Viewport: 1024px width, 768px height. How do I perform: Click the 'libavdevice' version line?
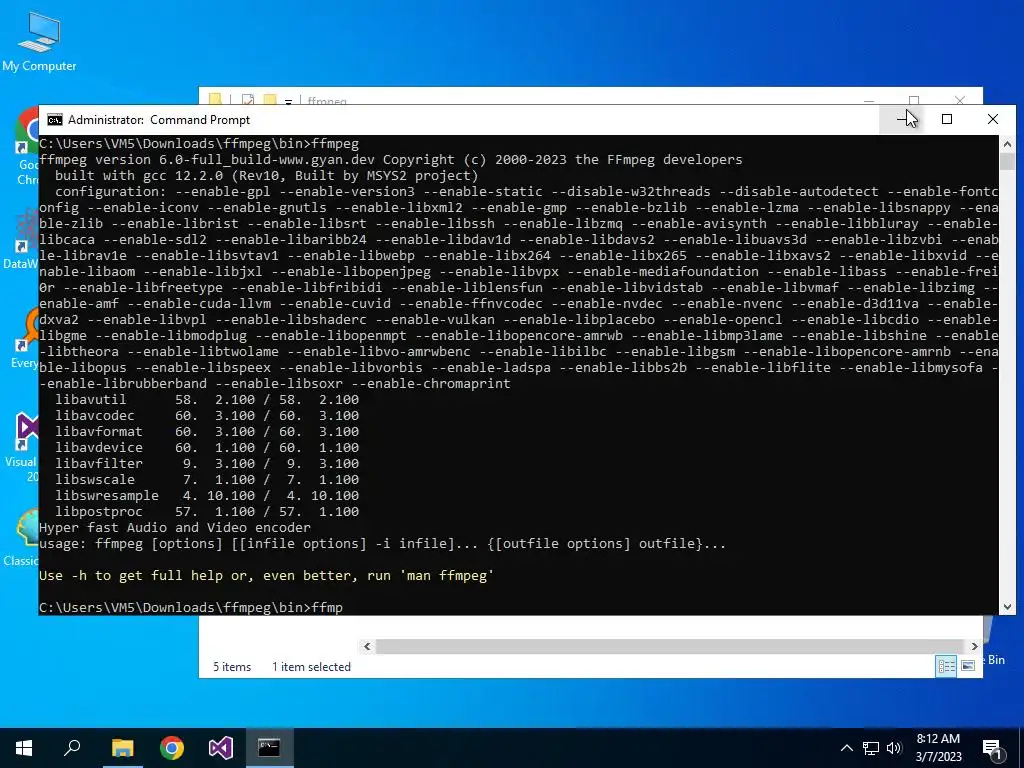pos(207,448)
